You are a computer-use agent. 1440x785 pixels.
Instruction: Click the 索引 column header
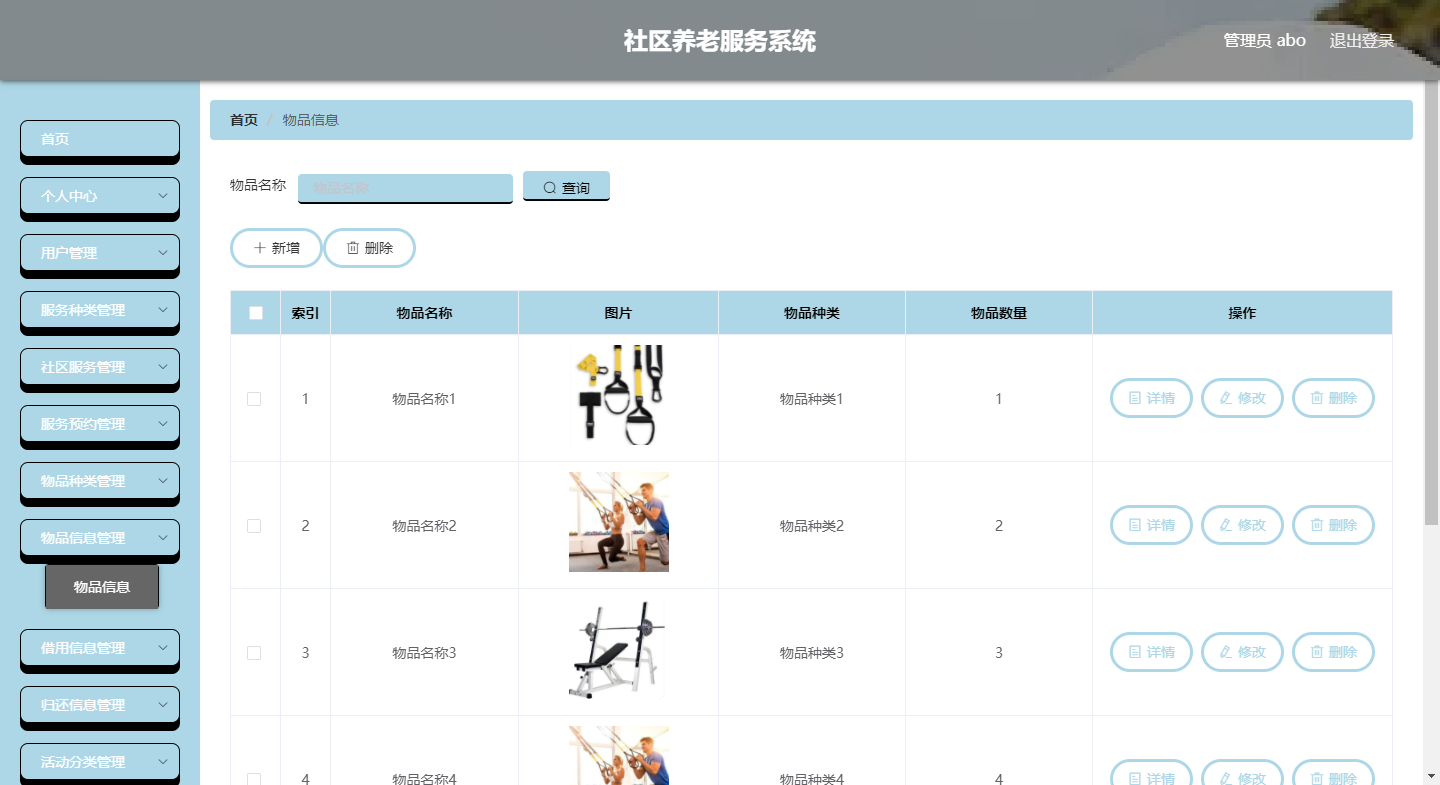tap(305, 313)
